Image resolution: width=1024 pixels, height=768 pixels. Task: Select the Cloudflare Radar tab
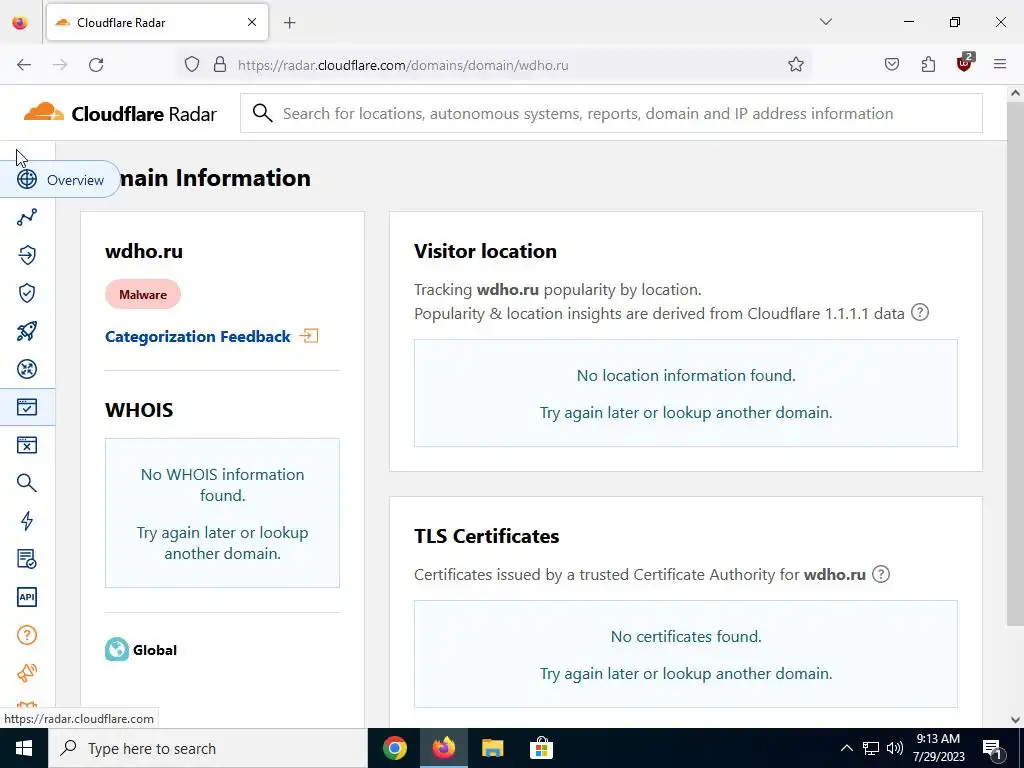pos(157,22)
